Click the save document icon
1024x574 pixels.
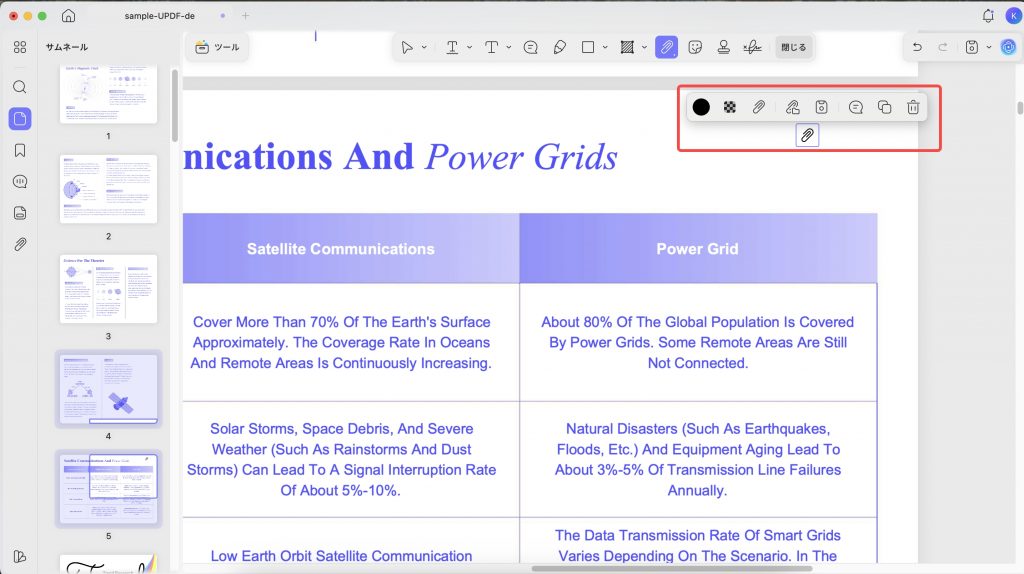(972, 47)
